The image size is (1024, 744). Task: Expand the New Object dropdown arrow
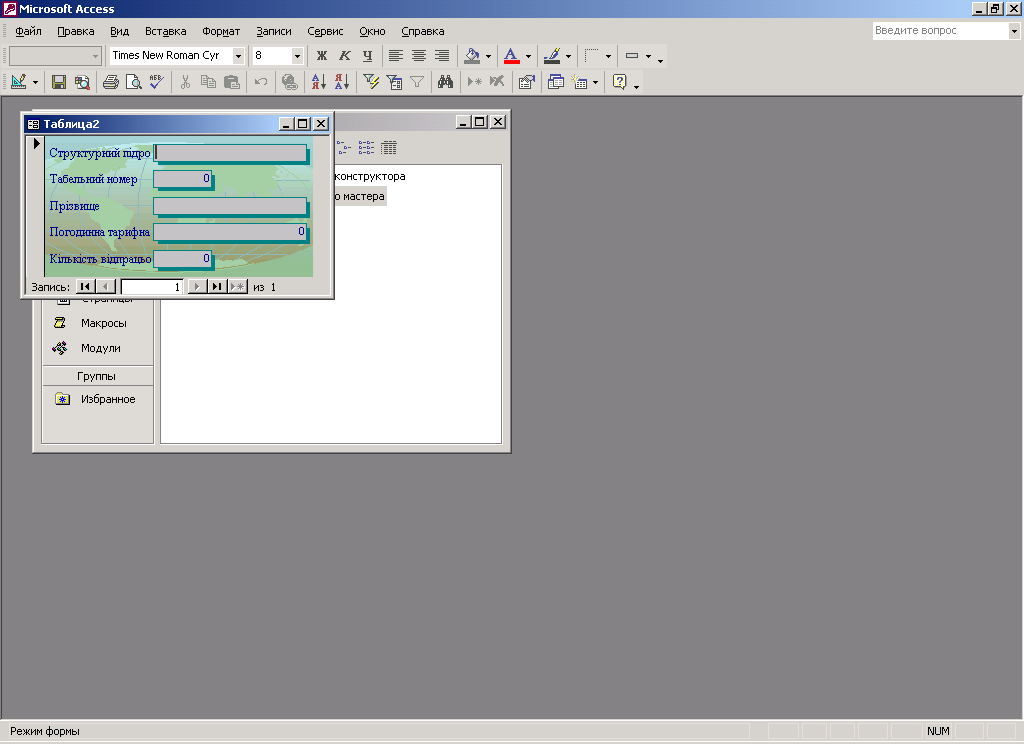tap(595, 82)
